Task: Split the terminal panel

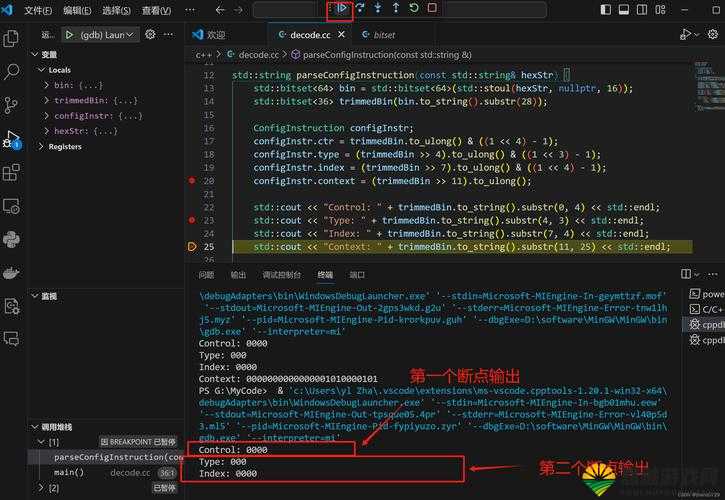Action: [686, 274]
